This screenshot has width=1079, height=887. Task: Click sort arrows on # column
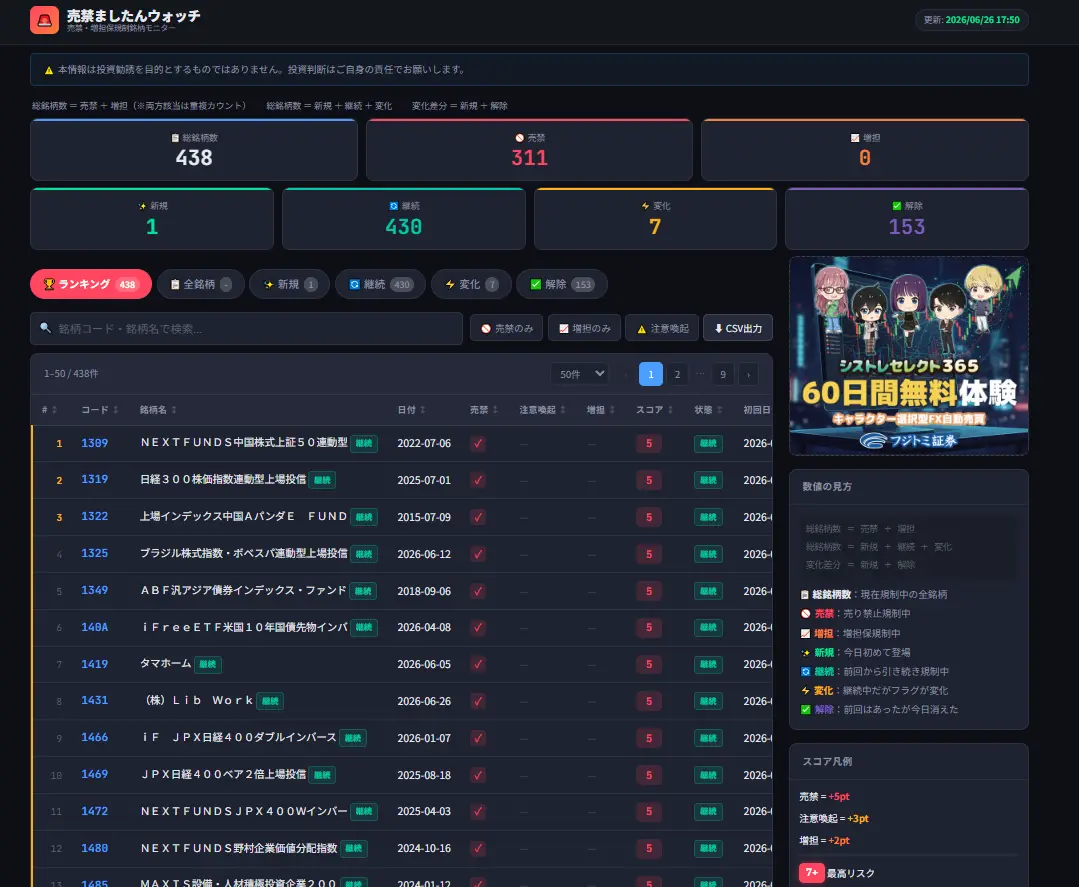54,410
